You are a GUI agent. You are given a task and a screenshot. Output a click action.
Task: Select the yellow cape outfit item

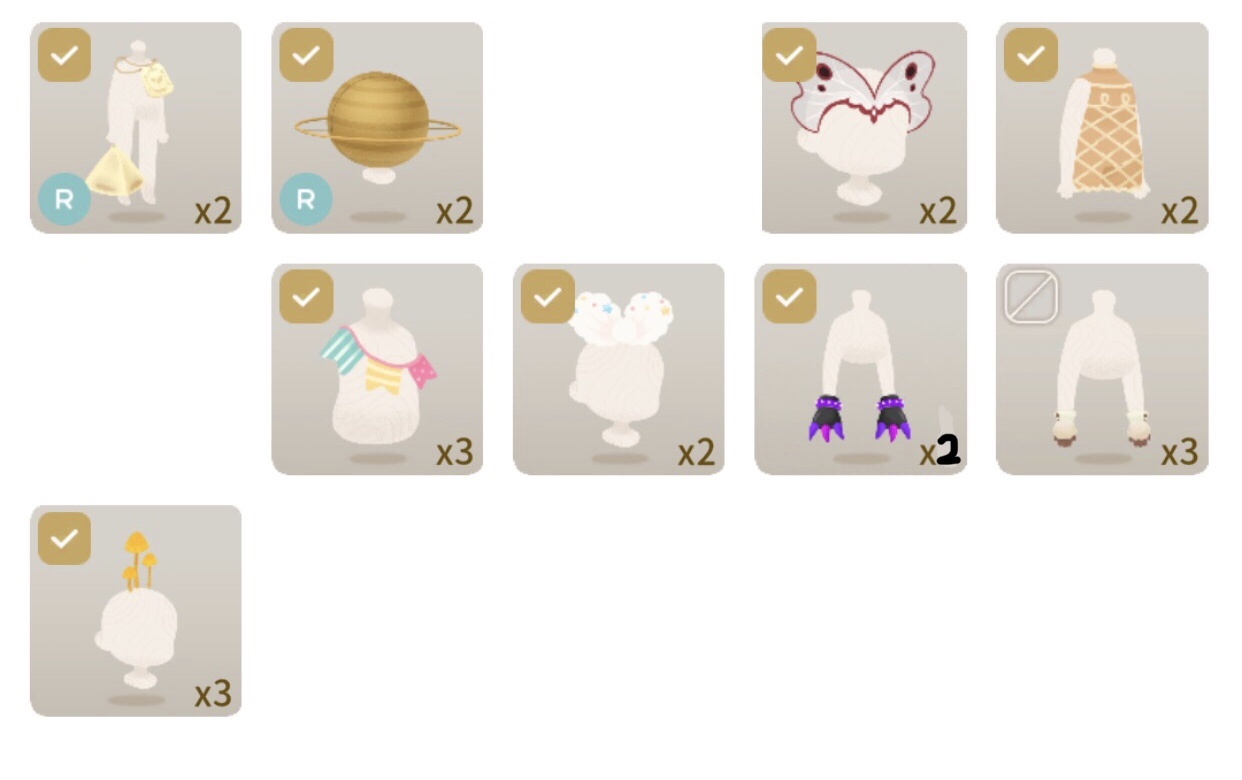click(136, 128)
